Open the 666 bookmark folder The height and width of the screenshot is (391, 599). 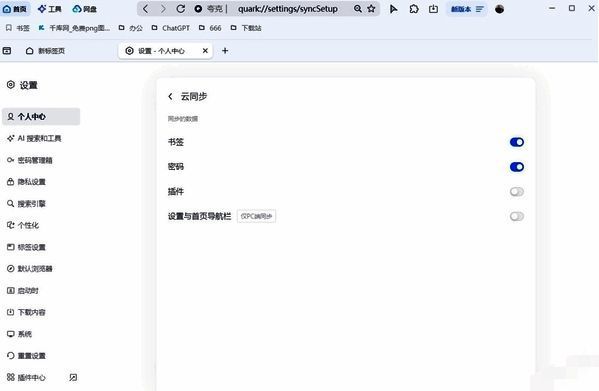click(210, 28)
